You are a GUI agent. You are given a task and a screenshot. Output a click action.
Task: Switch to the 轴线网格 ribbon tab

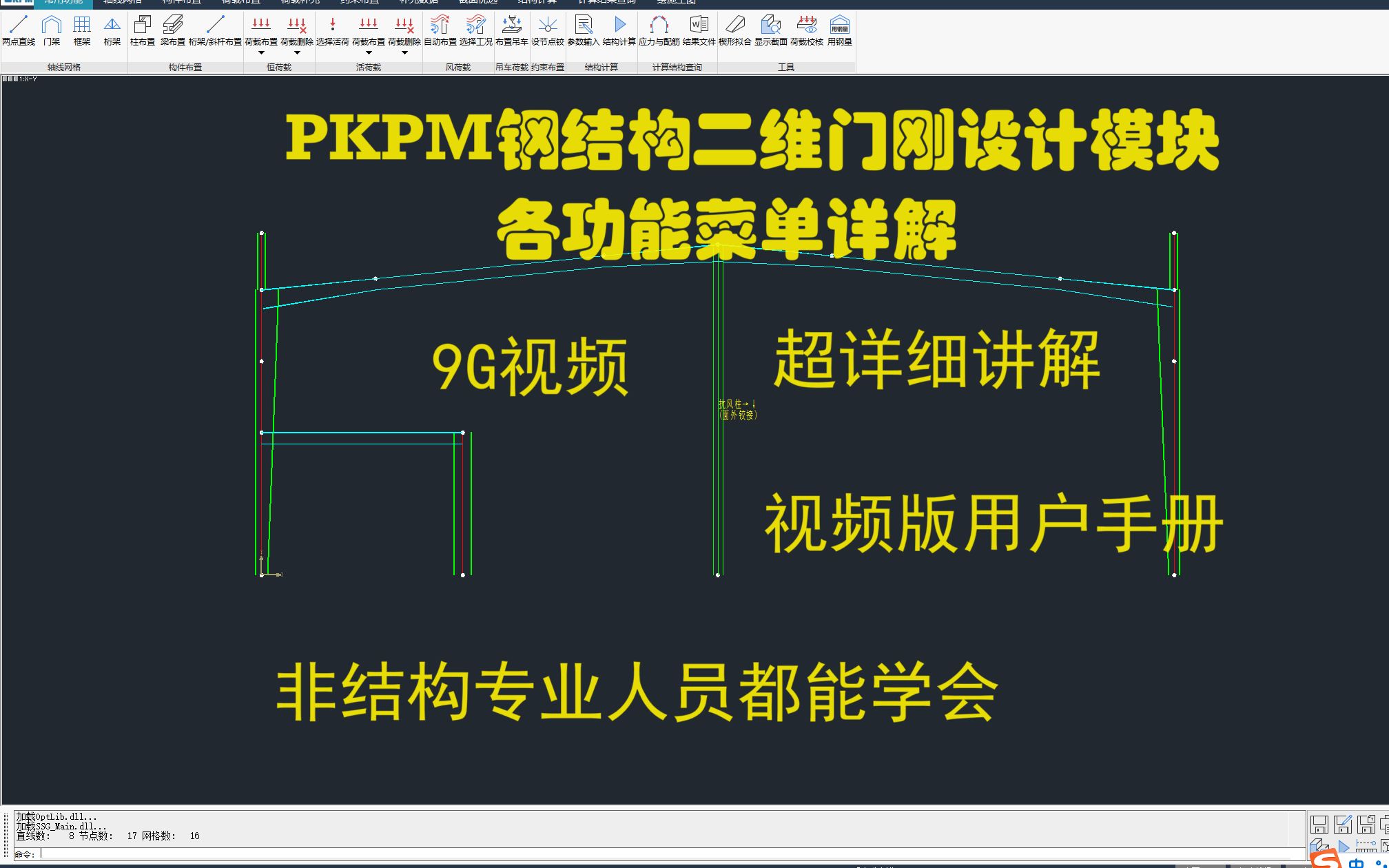121,2
